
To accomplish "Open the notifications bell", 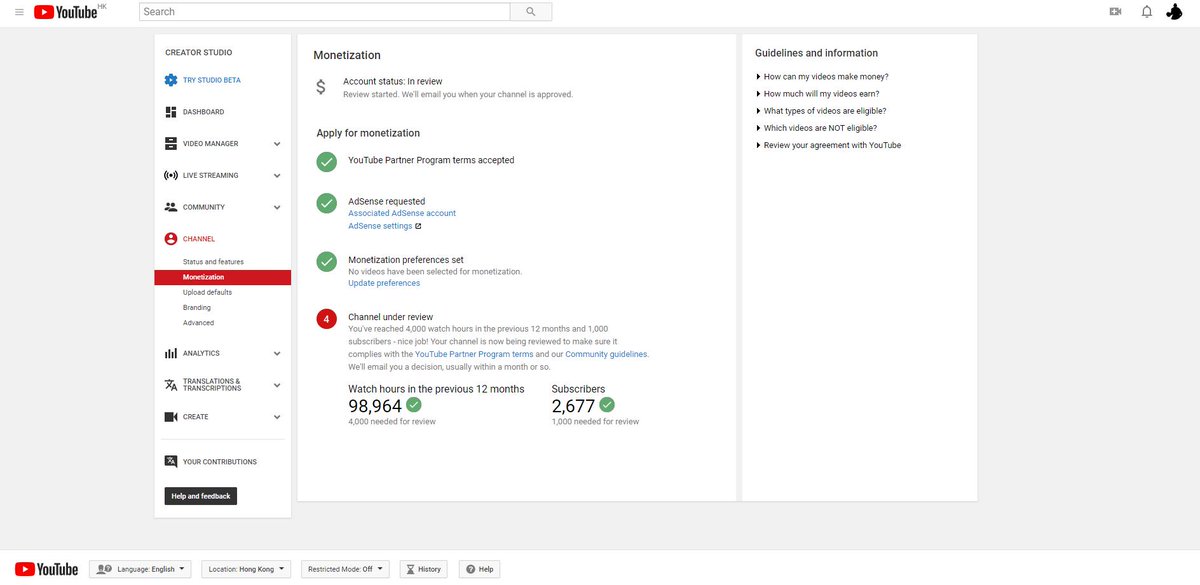I will click(1147, 12).
